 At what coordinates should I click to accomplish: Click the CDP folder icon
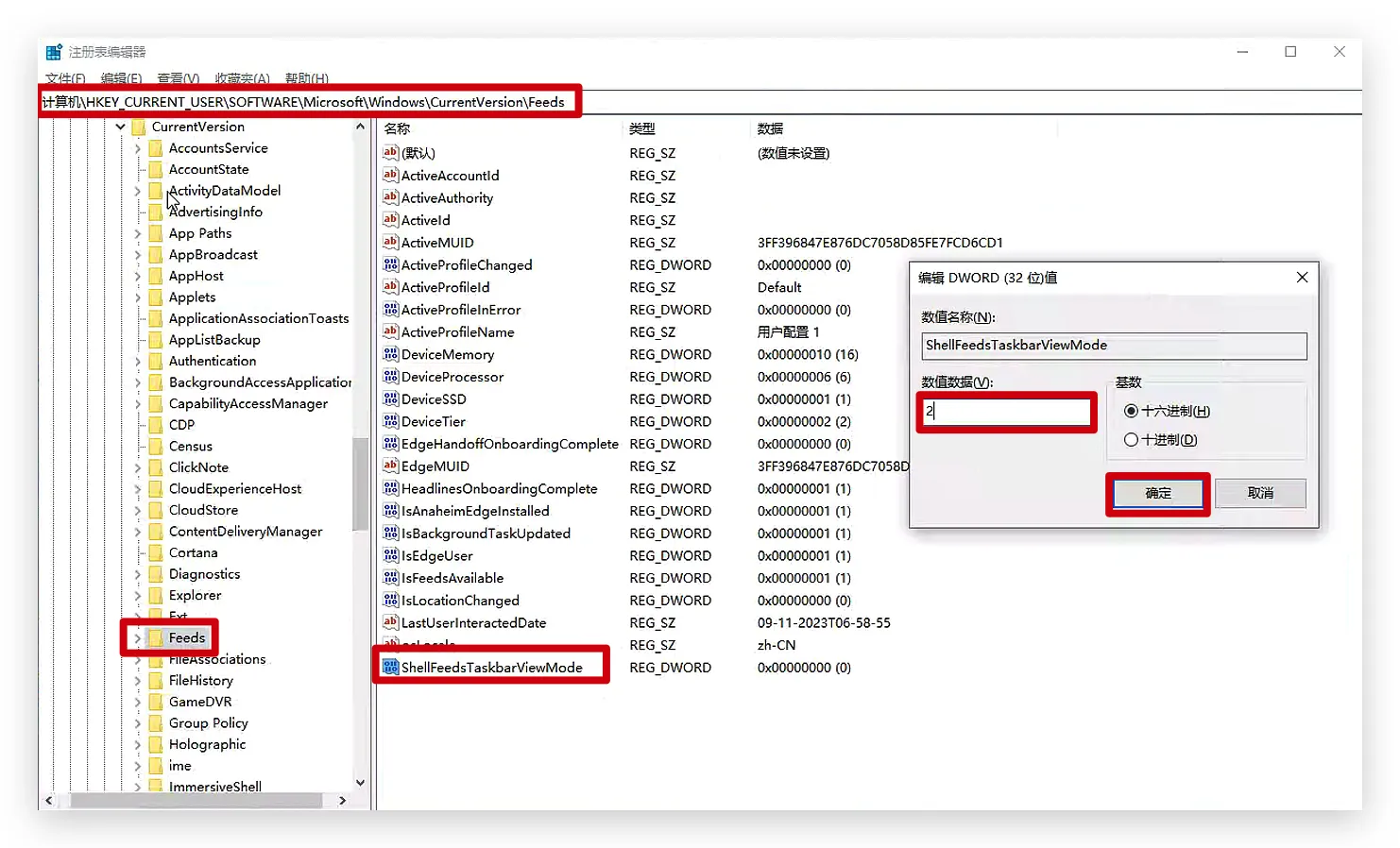click(156, 425)
